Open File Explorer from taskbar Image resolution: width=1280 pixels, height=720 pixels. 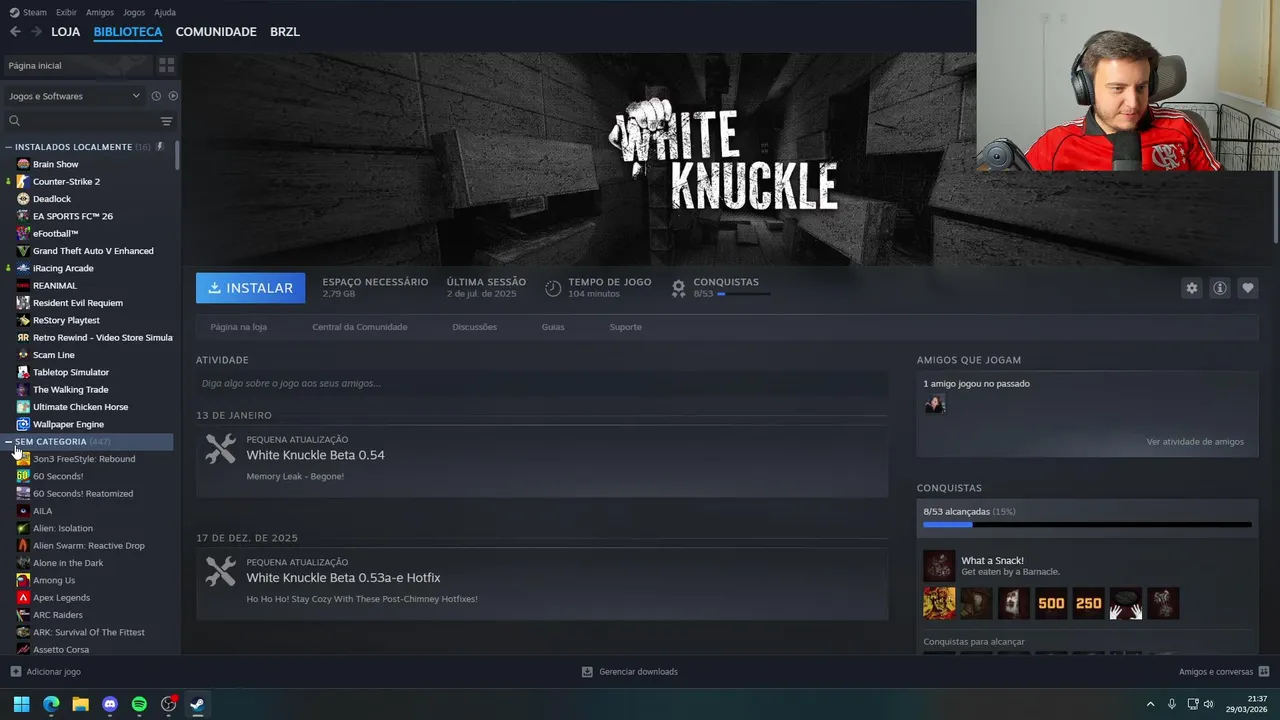pyautogui.click(x=80, y=704)
